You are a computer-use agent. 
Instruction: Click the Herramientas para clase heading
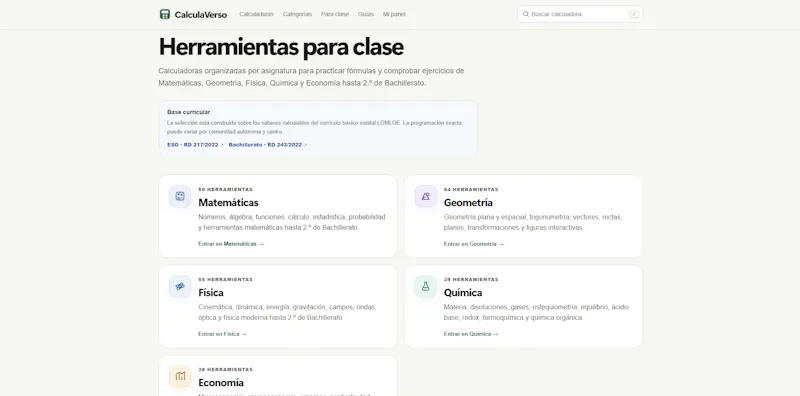click(x=281, y=47)
